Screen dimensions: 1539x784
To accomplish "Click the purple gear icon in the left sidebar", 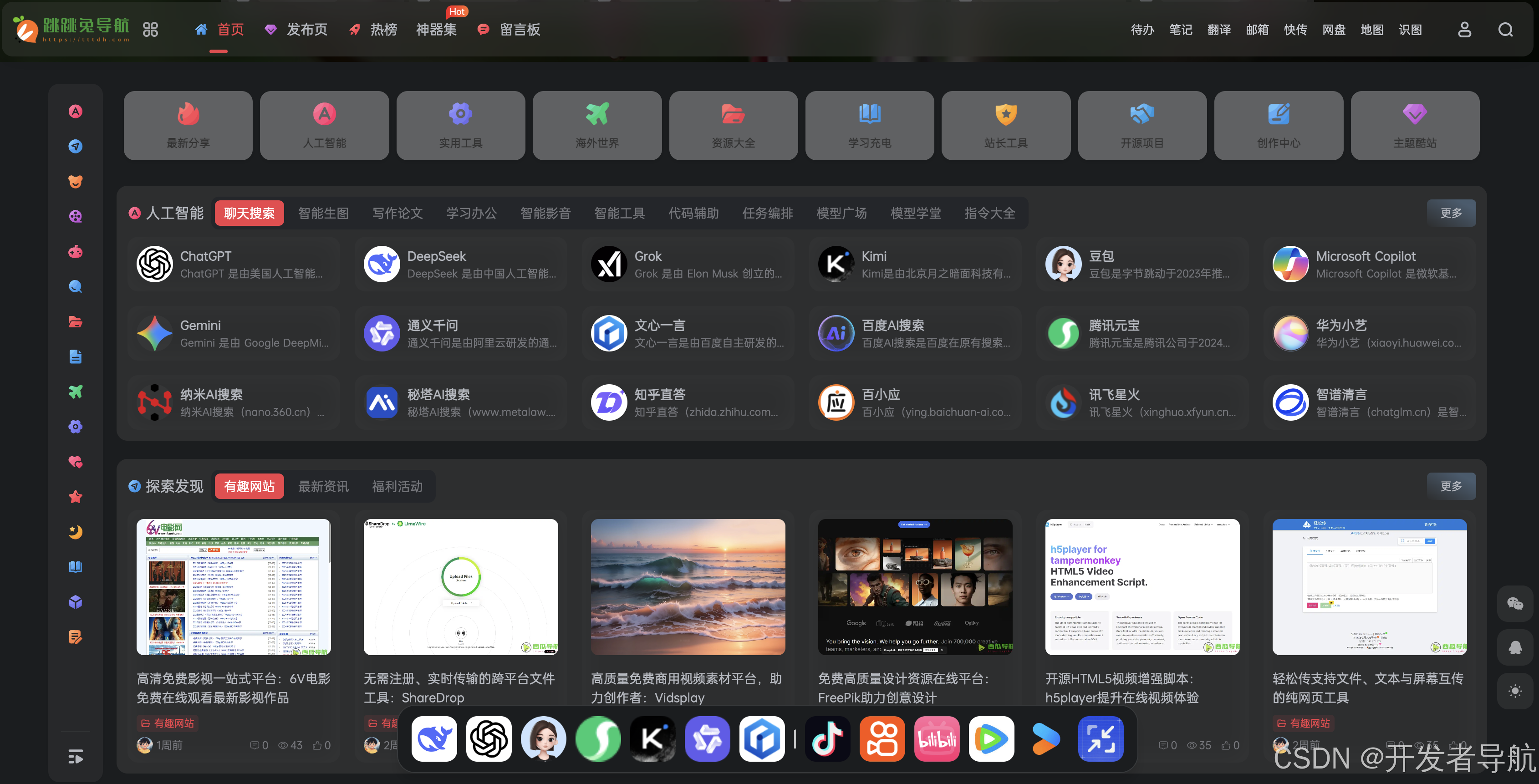I will click(75, 427).
